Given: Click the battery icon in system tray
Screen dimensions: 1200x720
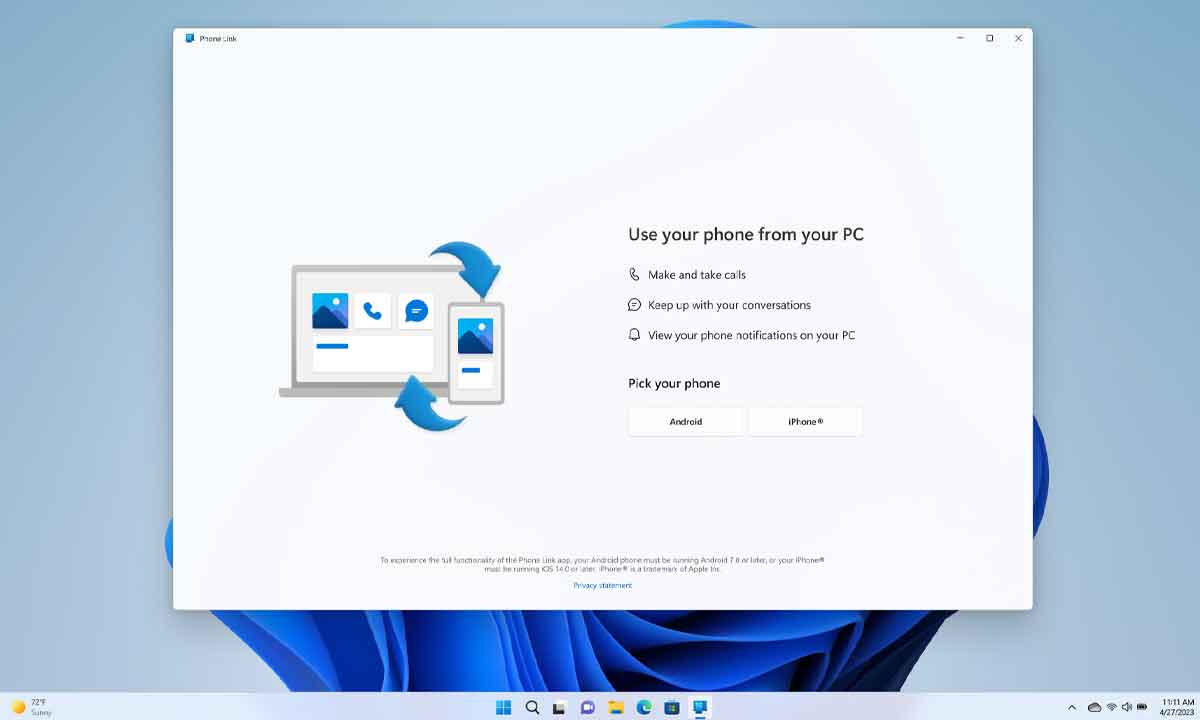Looking at the screenshot, I should 1142,707.
